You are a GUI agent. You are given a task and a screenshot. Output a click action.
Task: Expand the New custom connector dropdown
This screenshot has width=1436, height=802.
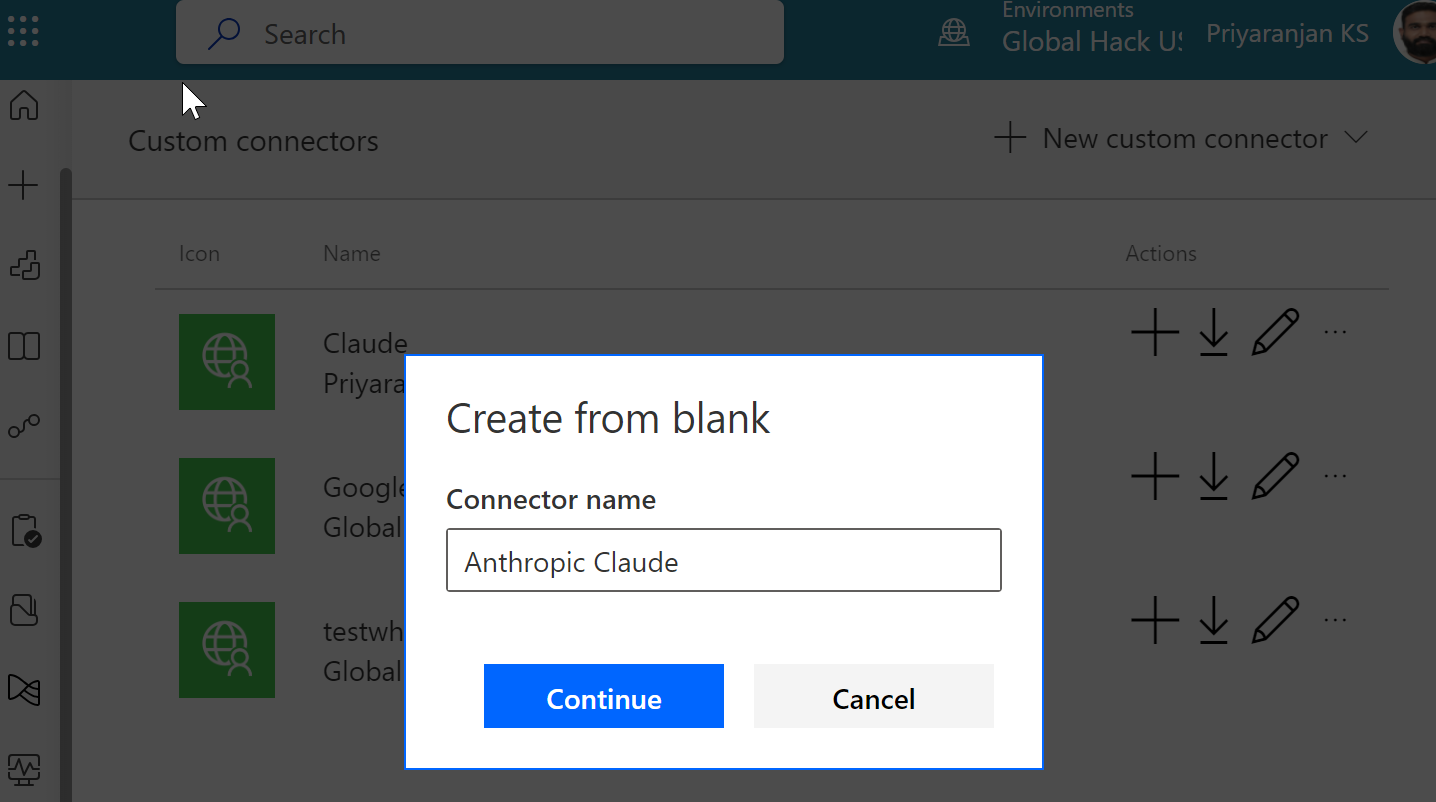1357,138
